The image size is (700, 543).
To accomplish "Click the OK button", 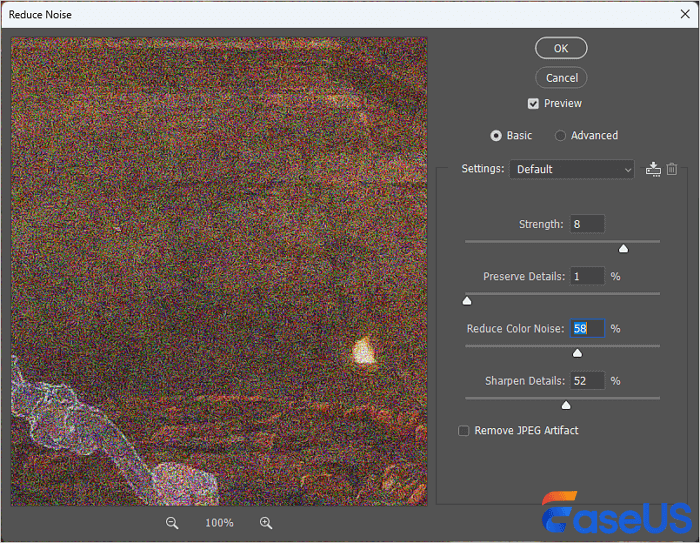I will point(561,48).
